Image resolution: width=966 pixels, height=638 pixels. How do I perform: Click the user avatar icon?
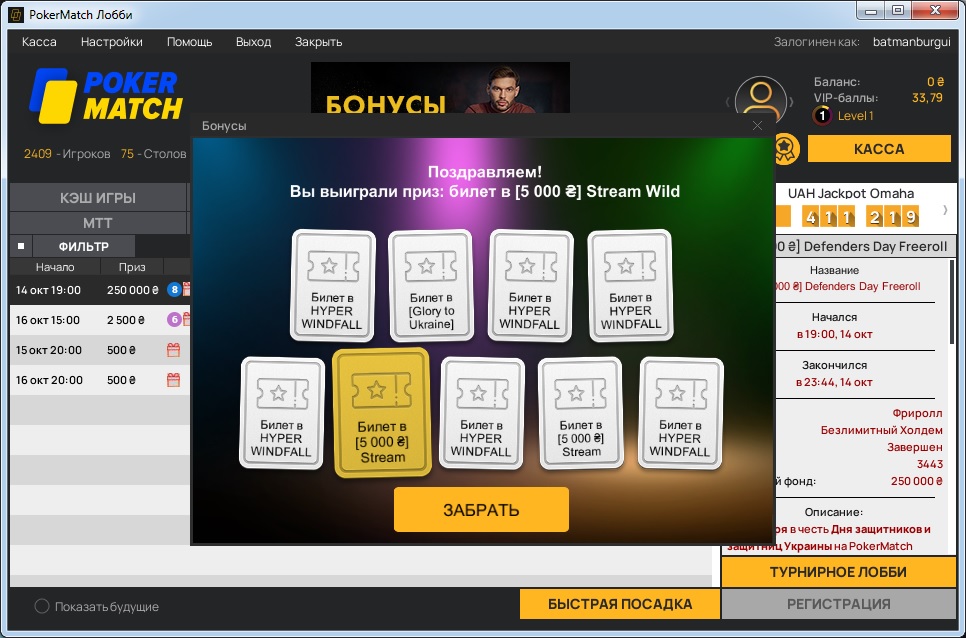pyautogui.click(x=761, y=100)
